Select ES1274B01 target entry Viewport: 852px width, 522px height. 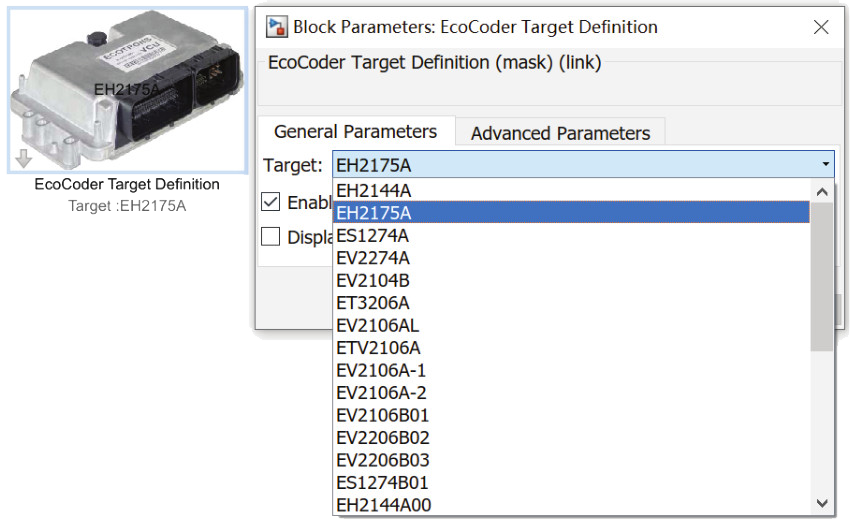tap(571, 483)
